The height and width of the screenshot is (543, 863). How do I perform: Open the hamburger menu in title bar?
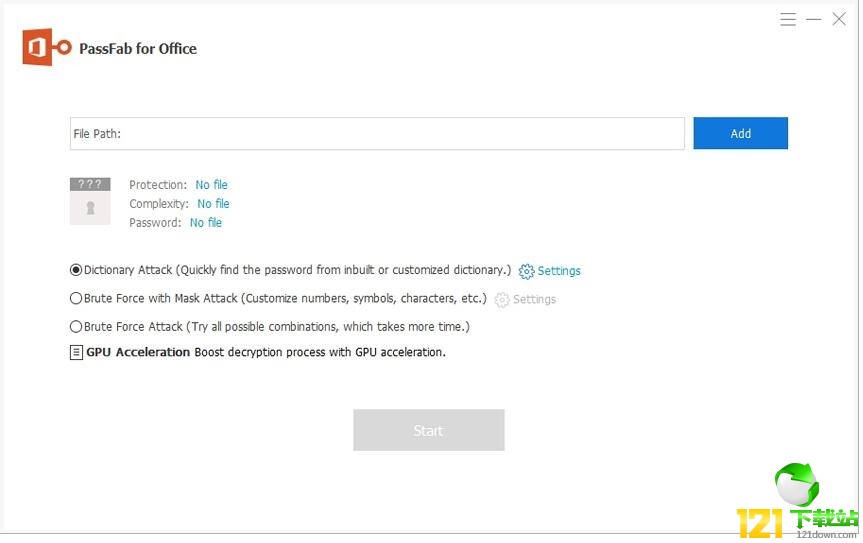point(788,19)
